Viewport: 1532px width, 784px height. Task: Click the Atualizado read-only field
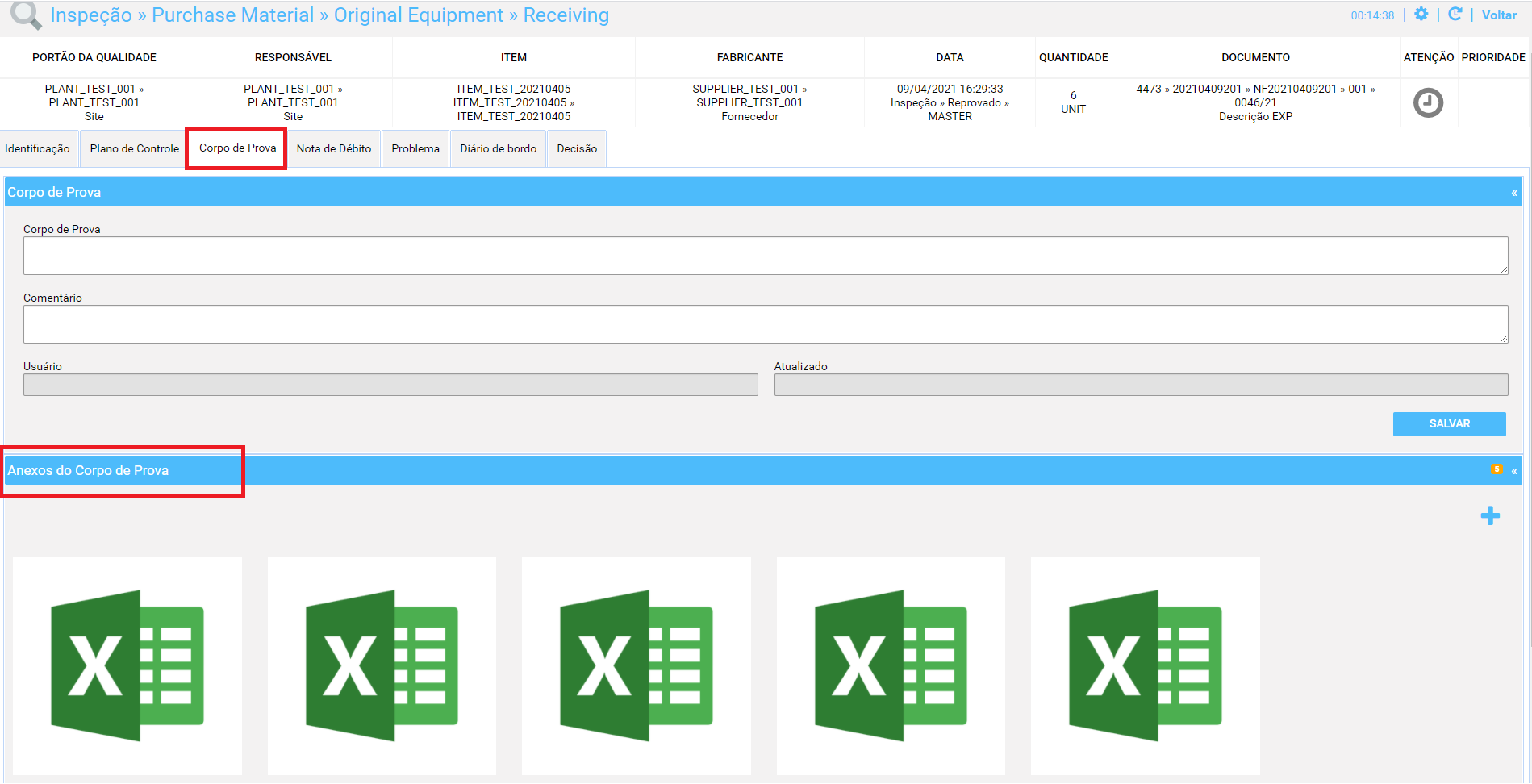click(1141, 385)
